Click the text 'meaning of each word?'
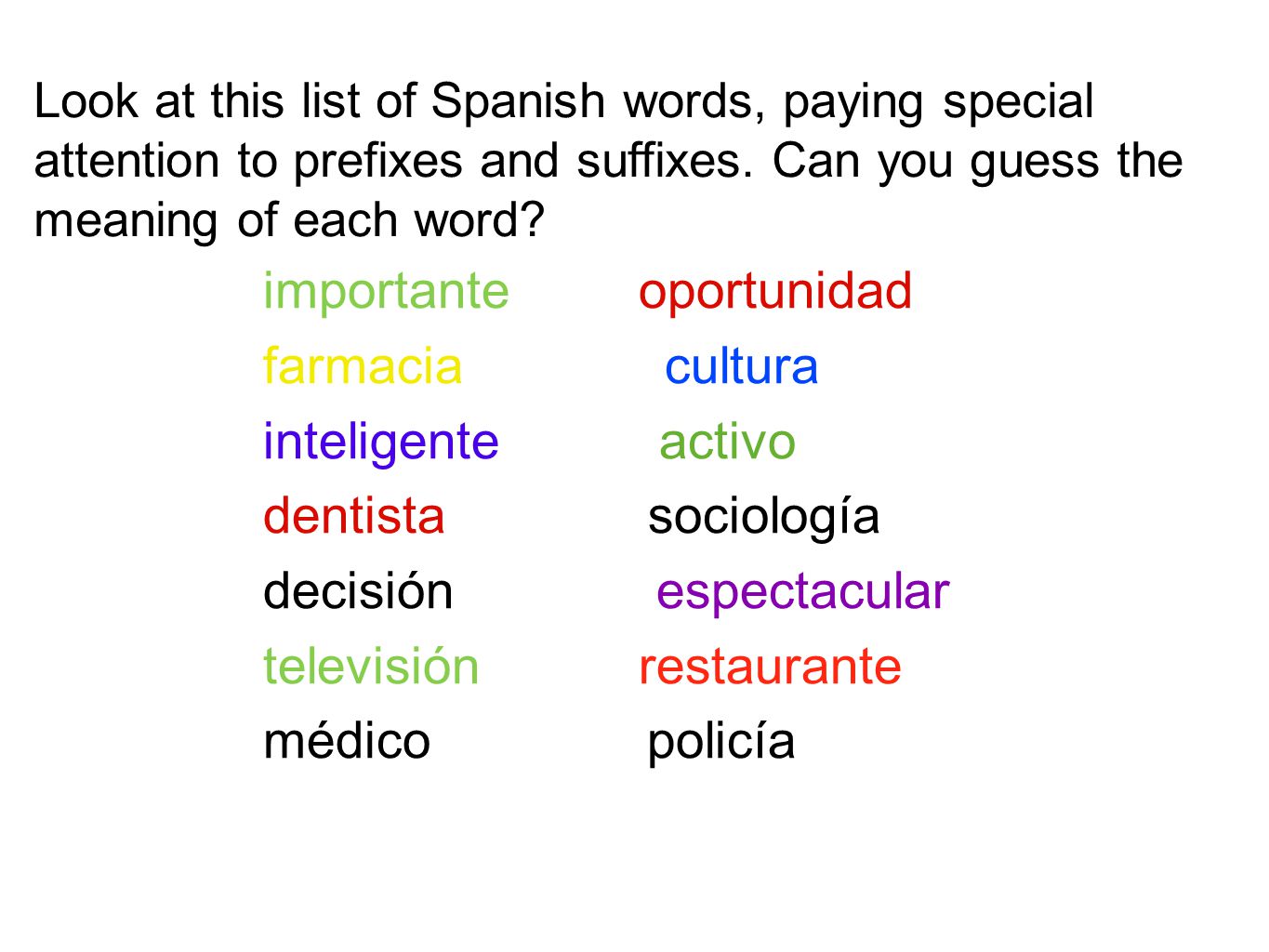1269x952 pixels. point(288,221)
